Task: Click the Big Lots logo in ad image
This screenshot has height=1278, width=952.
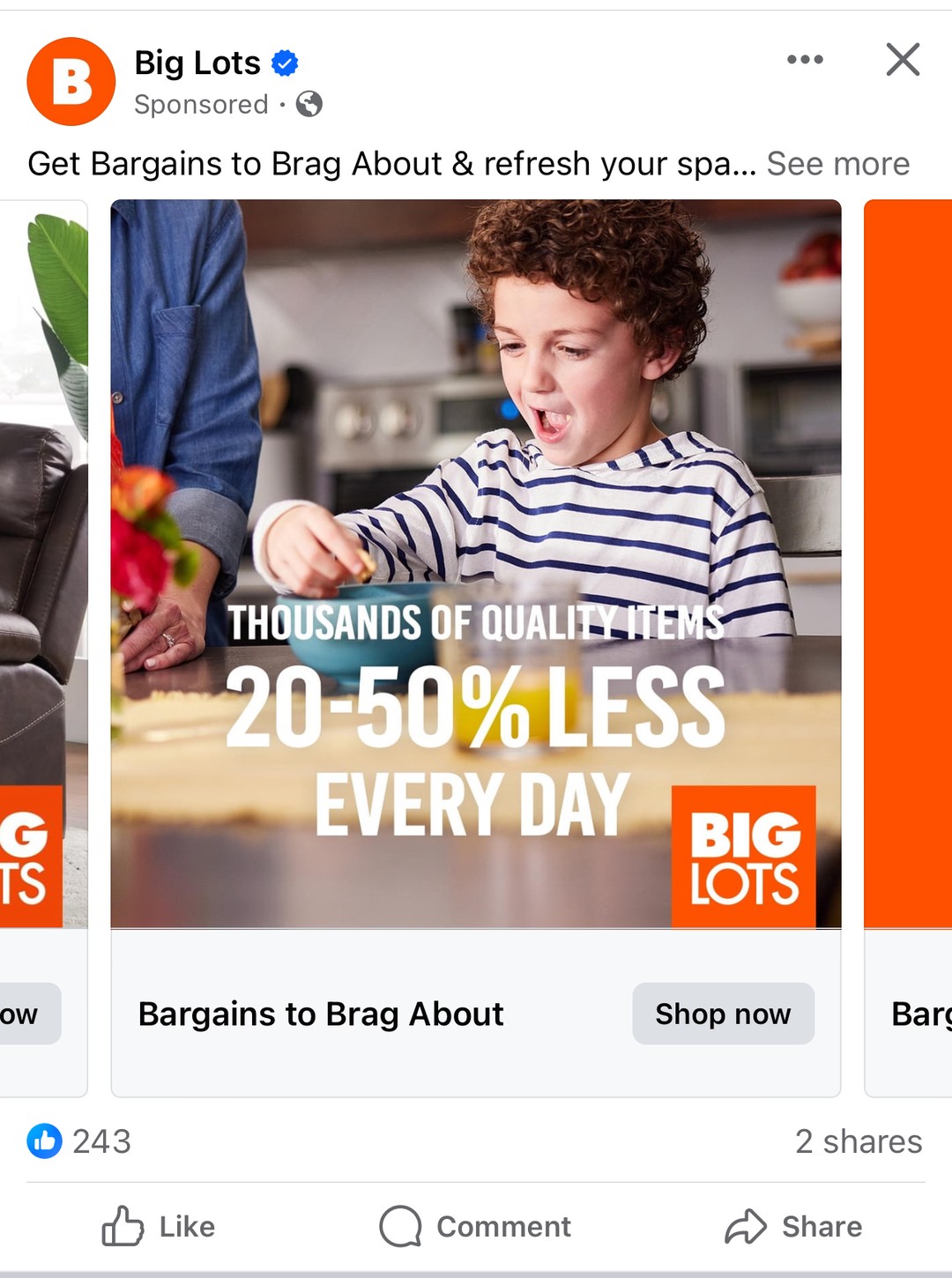Action: (744, 857)
